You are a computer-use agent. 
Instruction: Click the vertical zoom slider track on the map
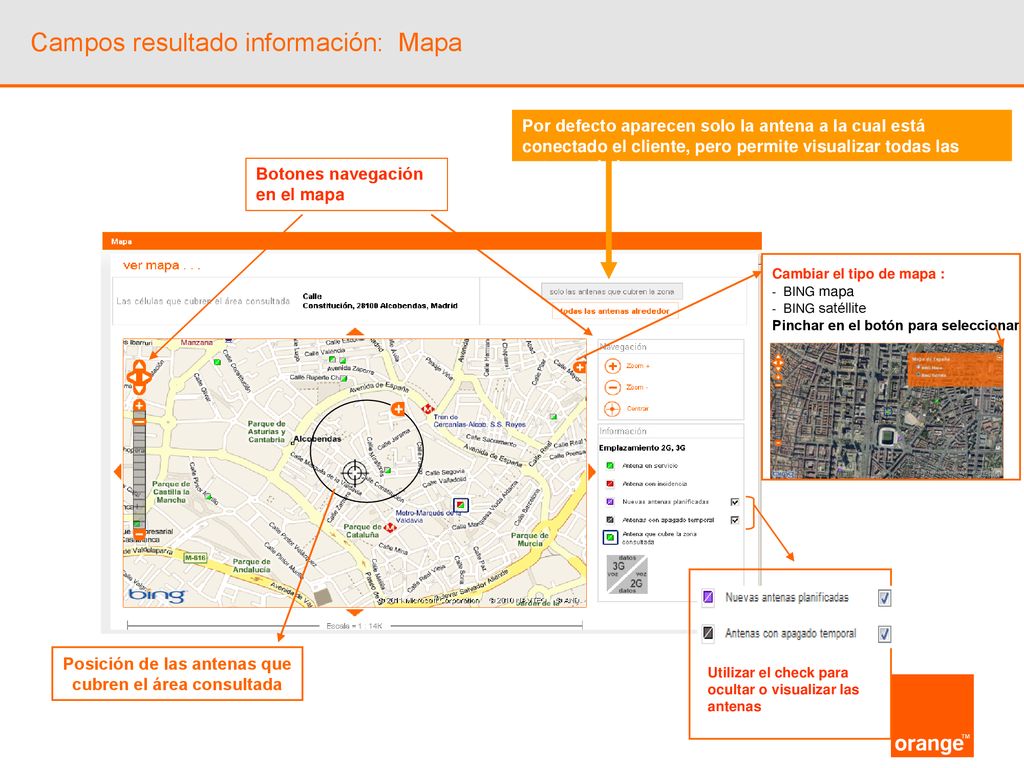point(139,470)
